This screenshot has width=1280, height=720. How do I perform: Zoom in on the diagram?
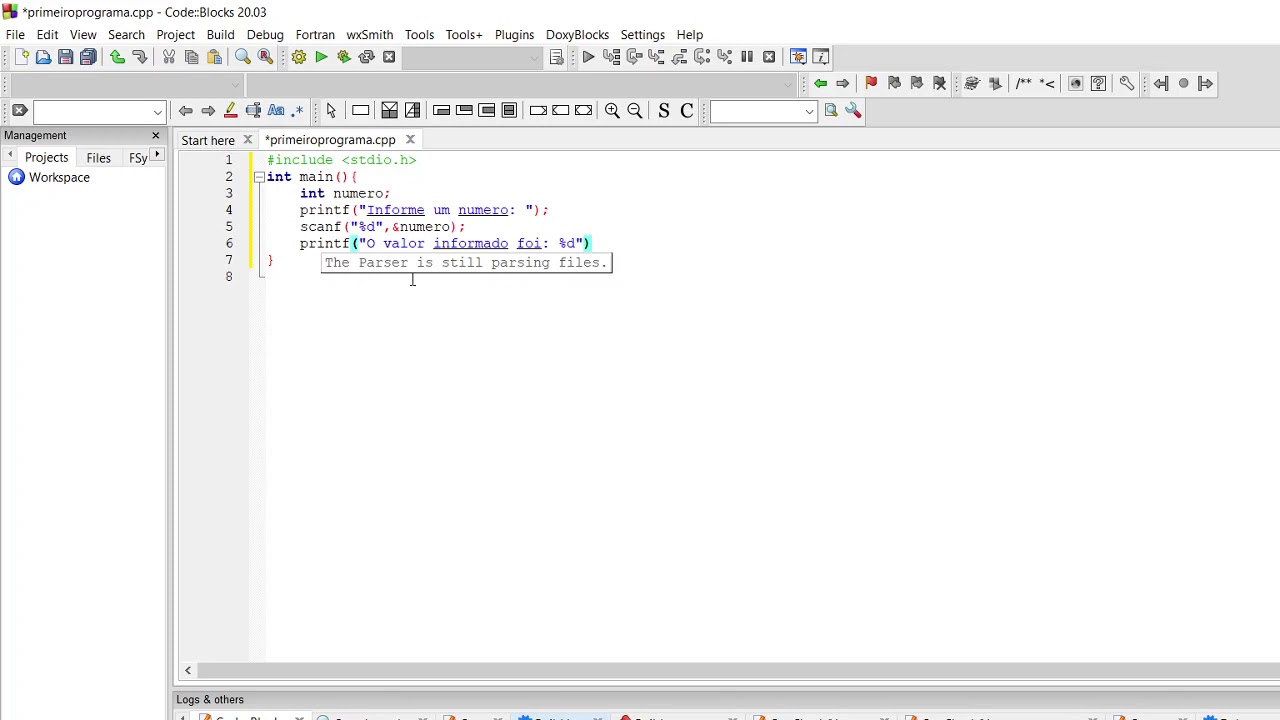tap(612, 111)
